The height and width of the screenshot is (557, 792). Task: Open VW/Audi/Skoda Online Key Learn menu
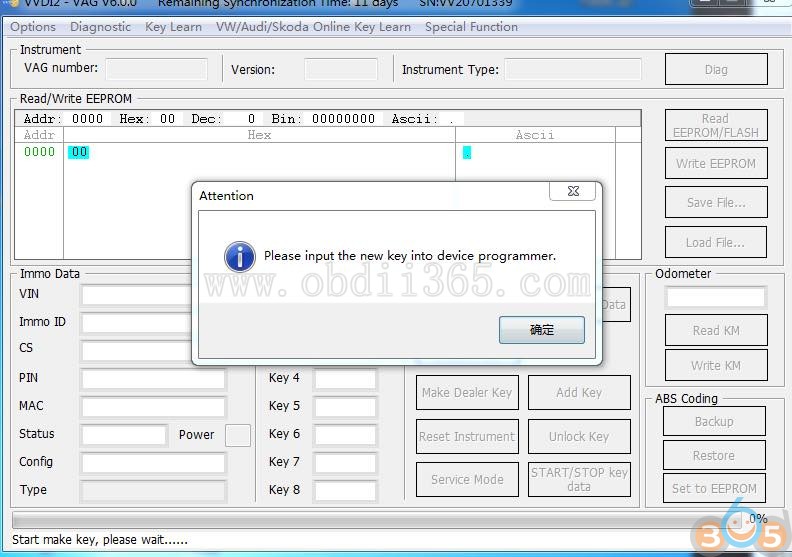coord(313,27)
